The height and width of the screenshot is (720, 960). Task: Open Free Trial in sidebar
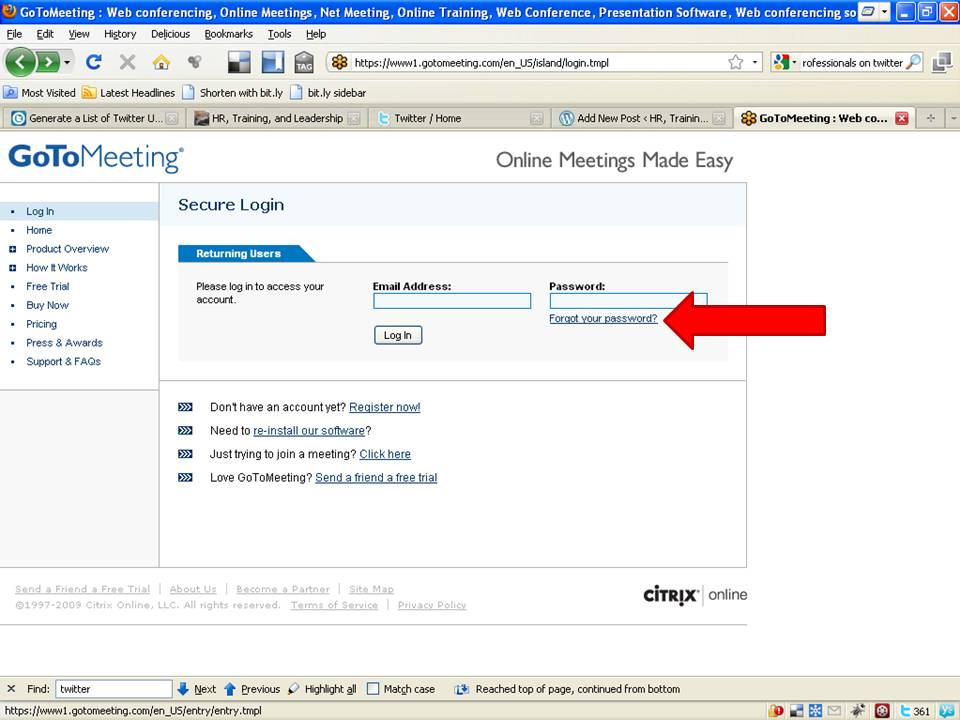[48, 287]
